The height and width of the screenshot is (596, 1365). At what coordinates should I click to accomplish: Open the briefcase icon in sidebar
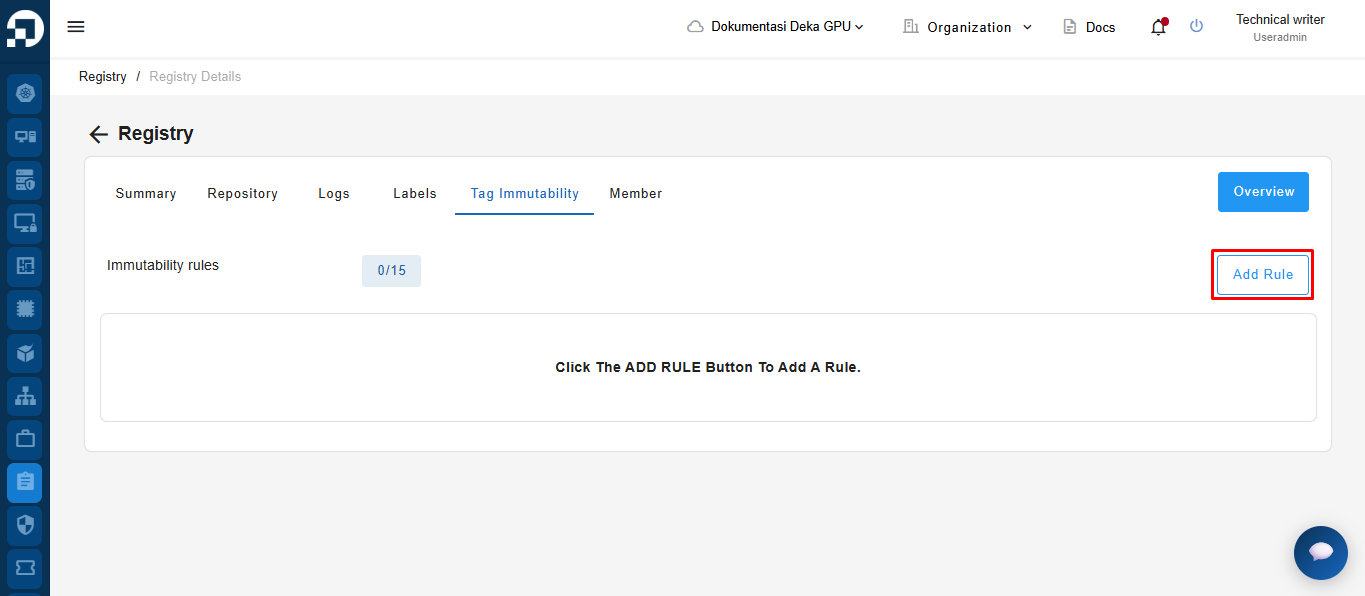[25, 439]
